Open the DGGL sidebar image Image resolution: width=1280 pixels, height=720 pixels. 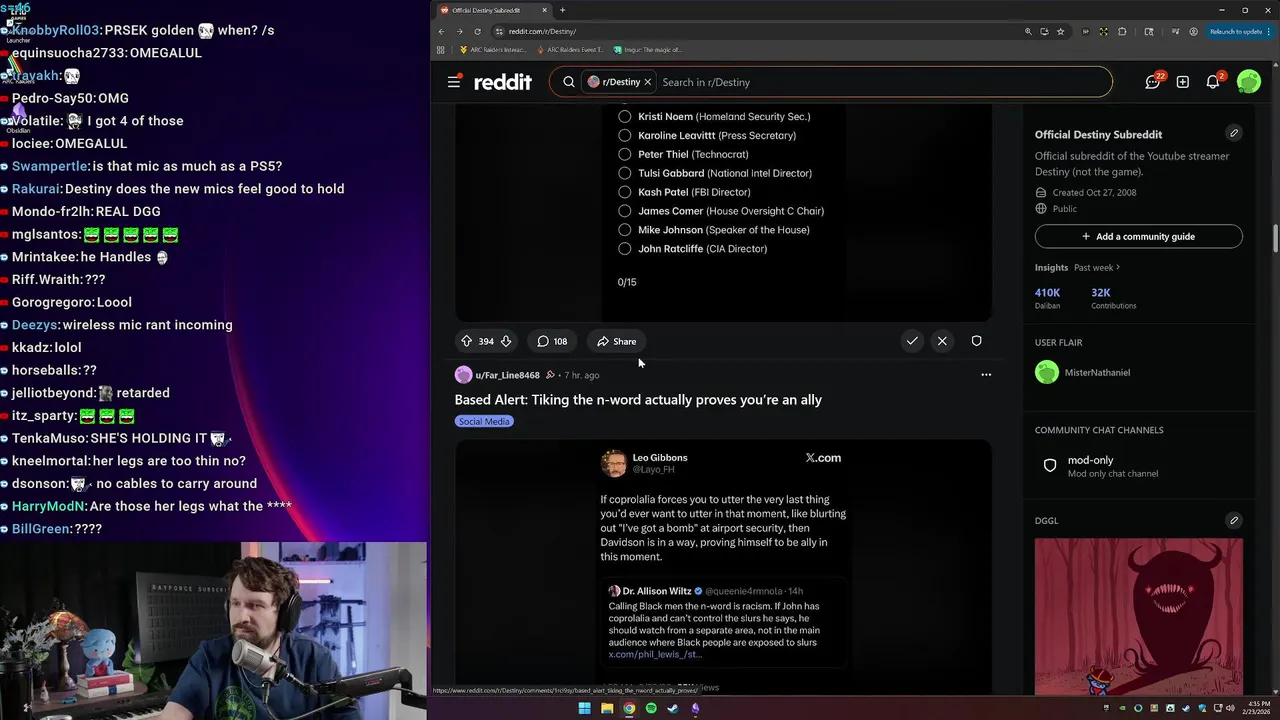pos(1139,616)
